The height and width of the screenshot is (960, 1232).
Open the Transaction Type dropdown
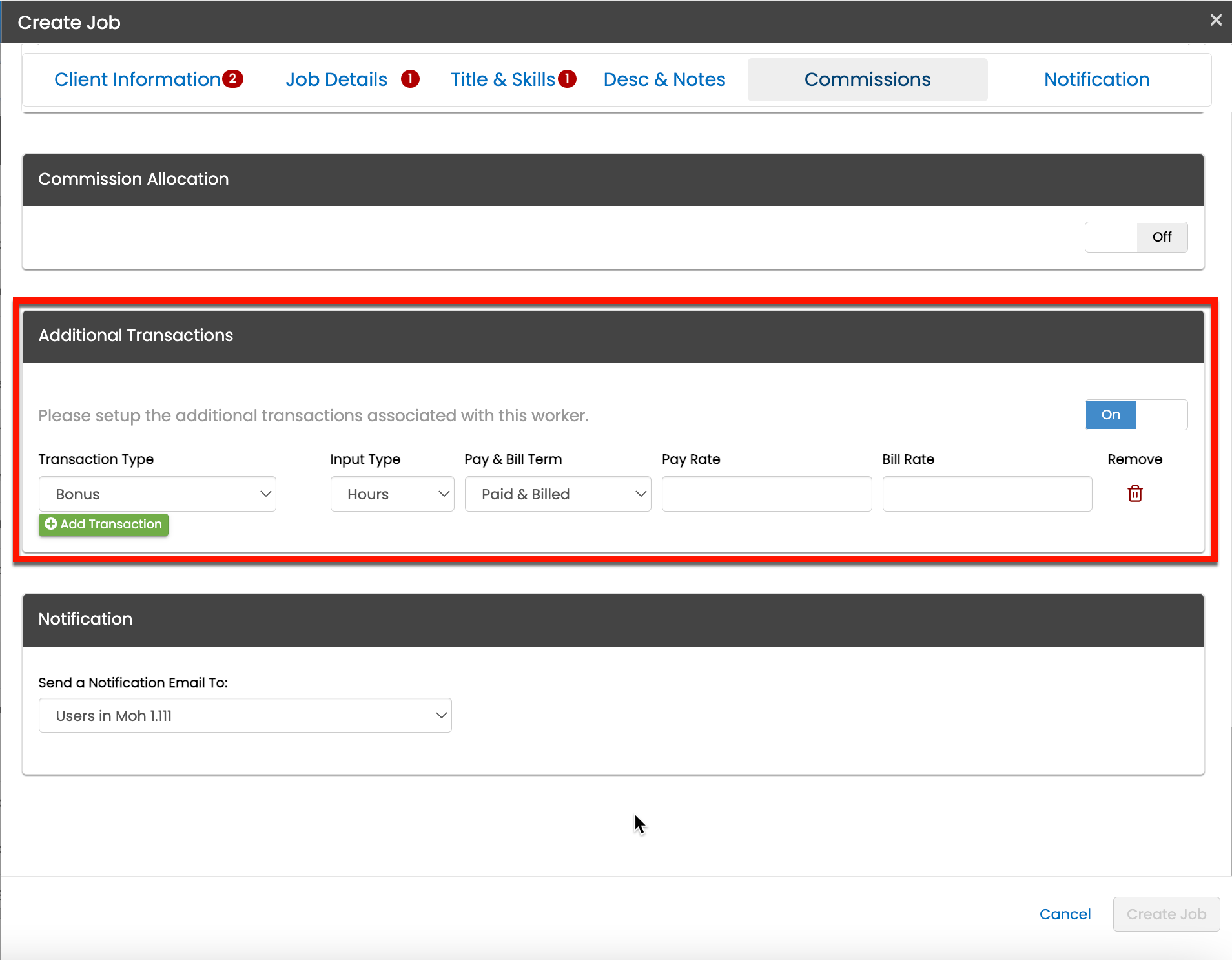[x=158, y=494]
